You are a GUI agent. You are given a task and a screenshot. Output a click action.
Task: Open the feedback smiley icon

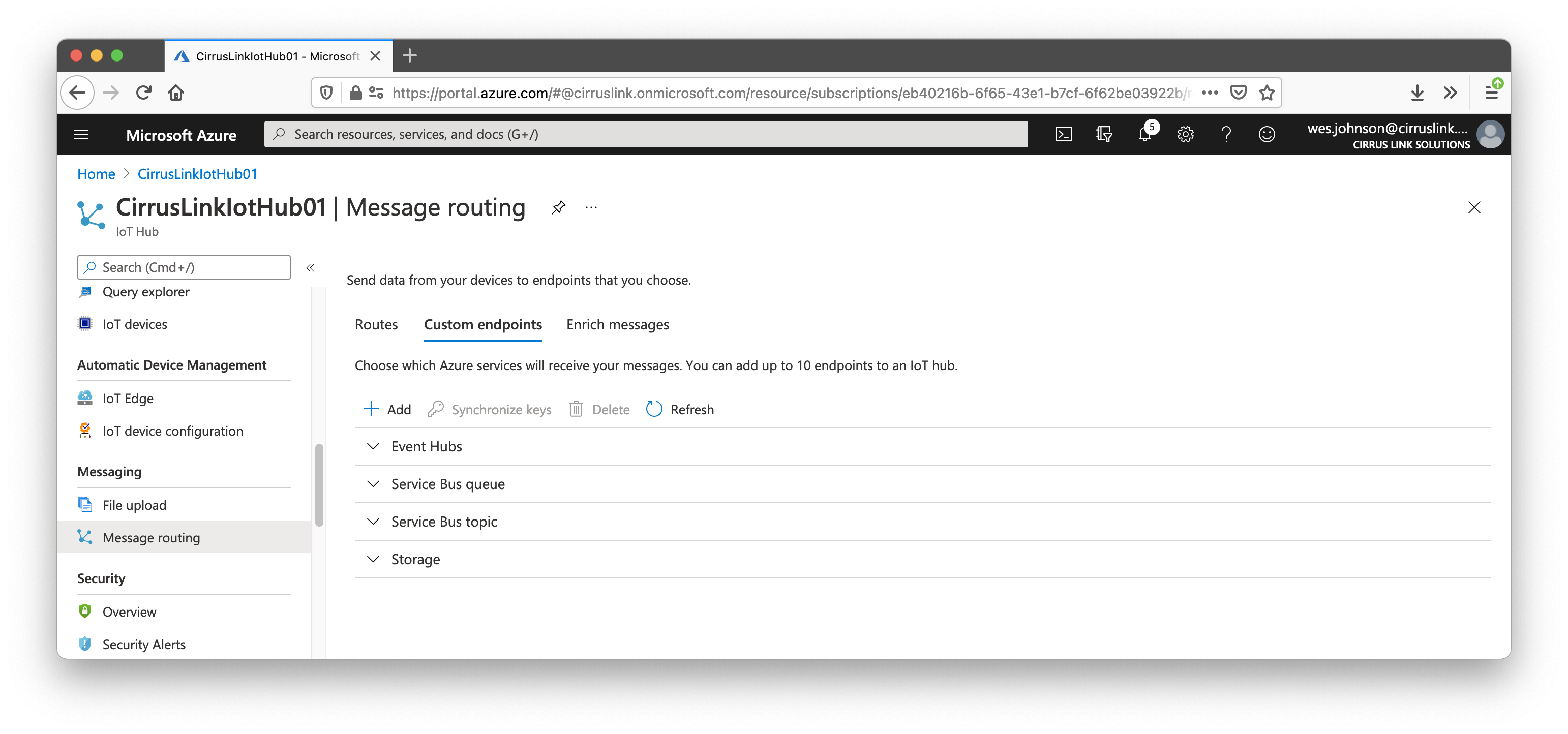click(x=1267, y=135)
